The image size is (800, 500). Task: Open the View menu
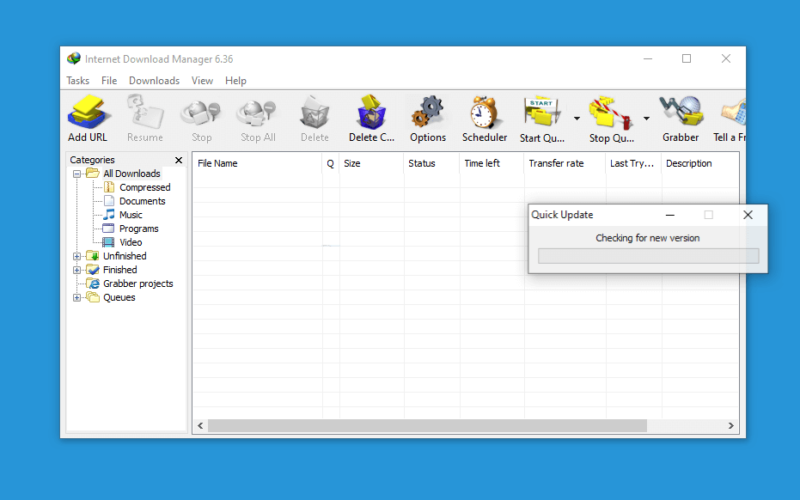click(x=202, y=81)
